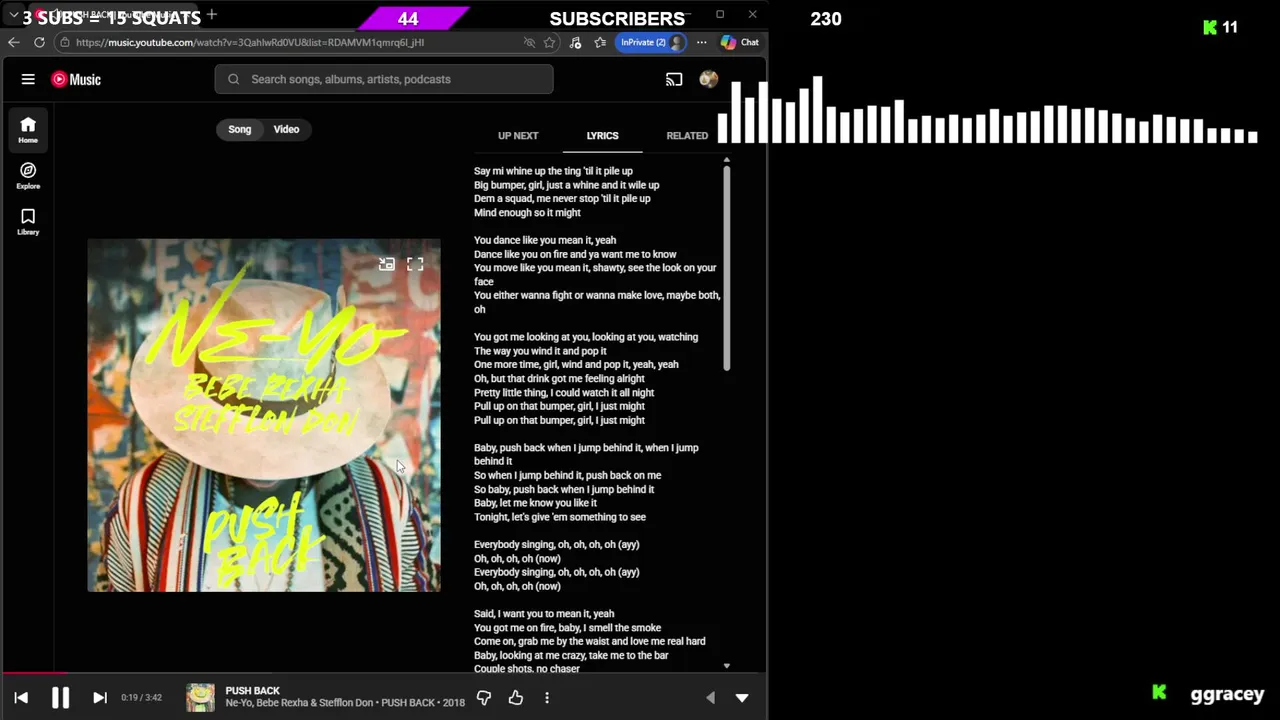Open the browser media control icon
1280x720 pixels.
(575, 42)
